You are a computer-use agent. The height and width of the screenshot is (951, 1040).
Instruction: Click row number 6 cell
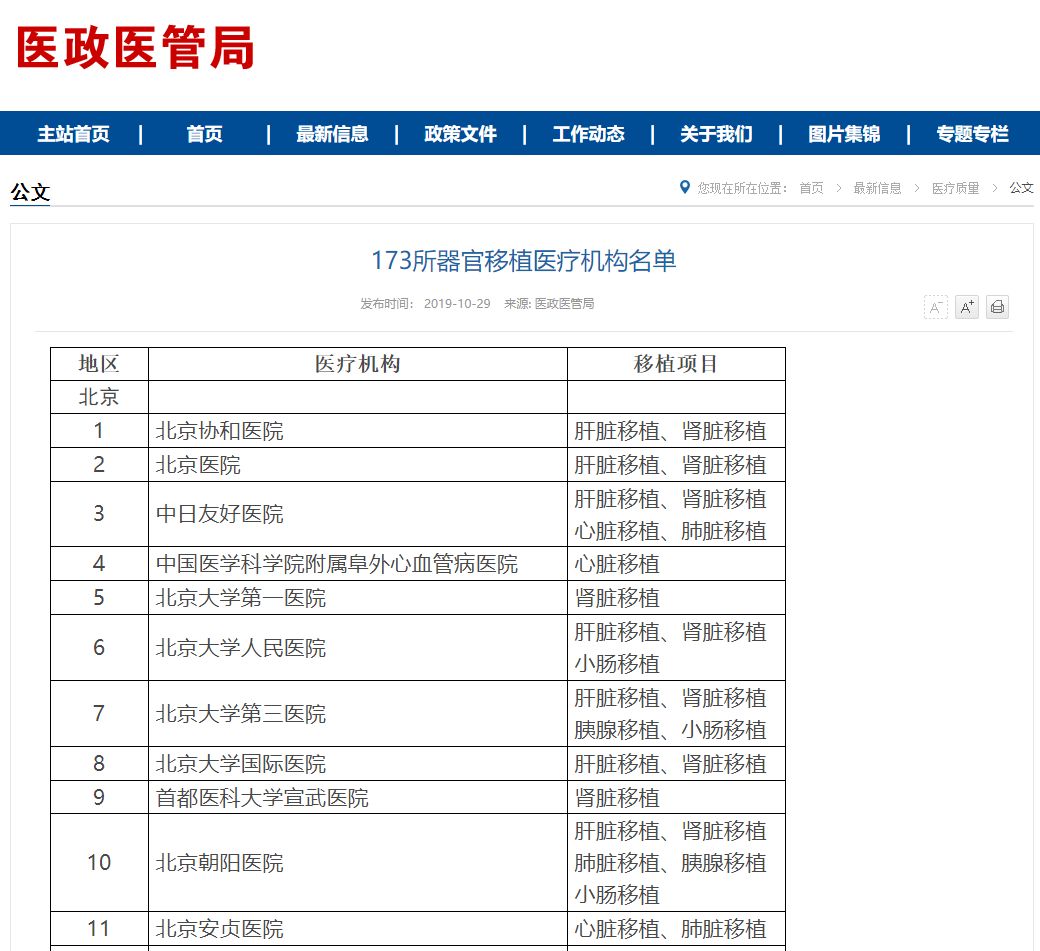point(99,647)
